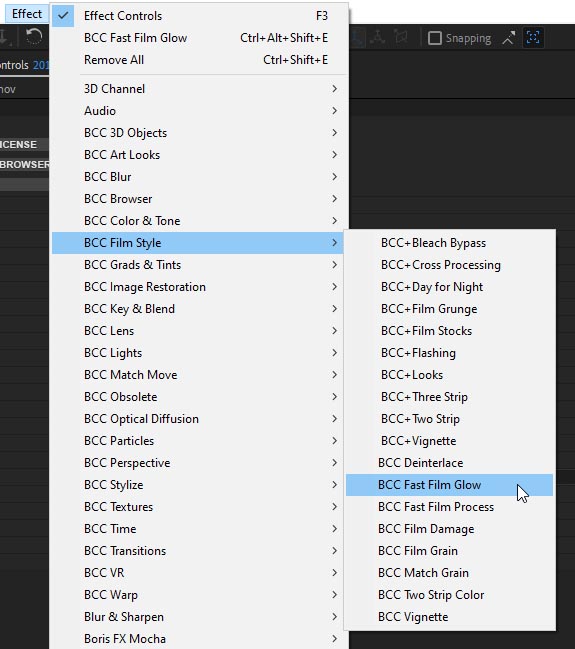
Task: Select the dimmed view axis mode icon
Action: pyautogui.click(x=401, y=38)
